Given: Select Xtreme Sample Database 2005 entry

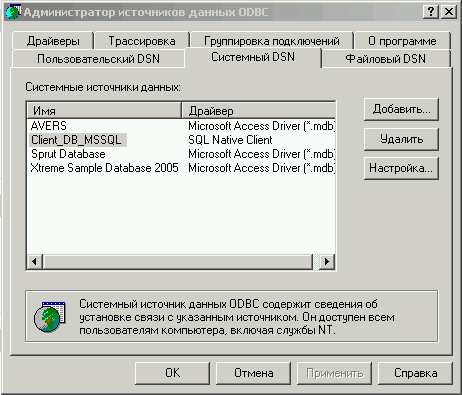Looking at the screenshot, I should [x=105, y=168].
